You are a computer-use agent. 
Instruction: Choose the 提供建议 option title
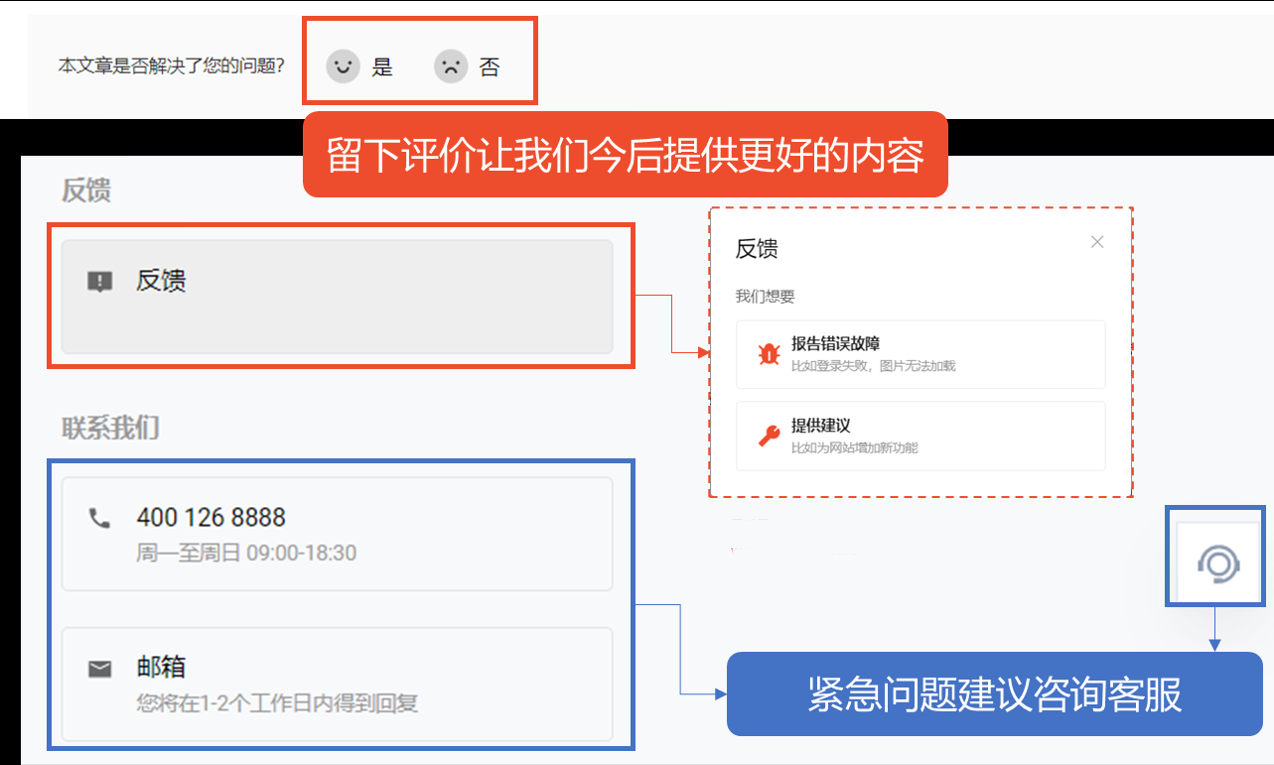820,426
